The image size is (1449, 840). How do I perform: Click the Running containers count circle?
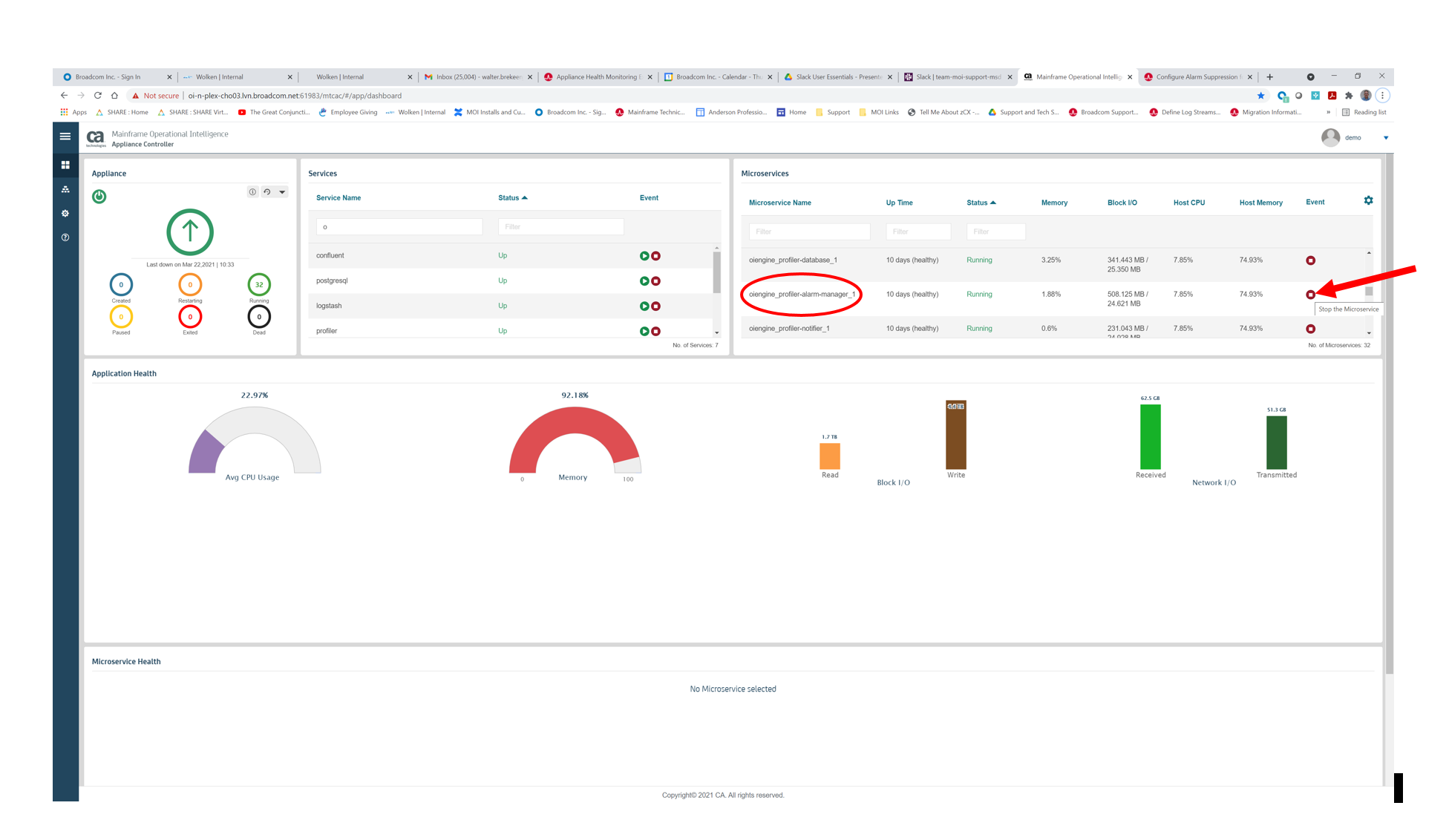coord(259,285)
